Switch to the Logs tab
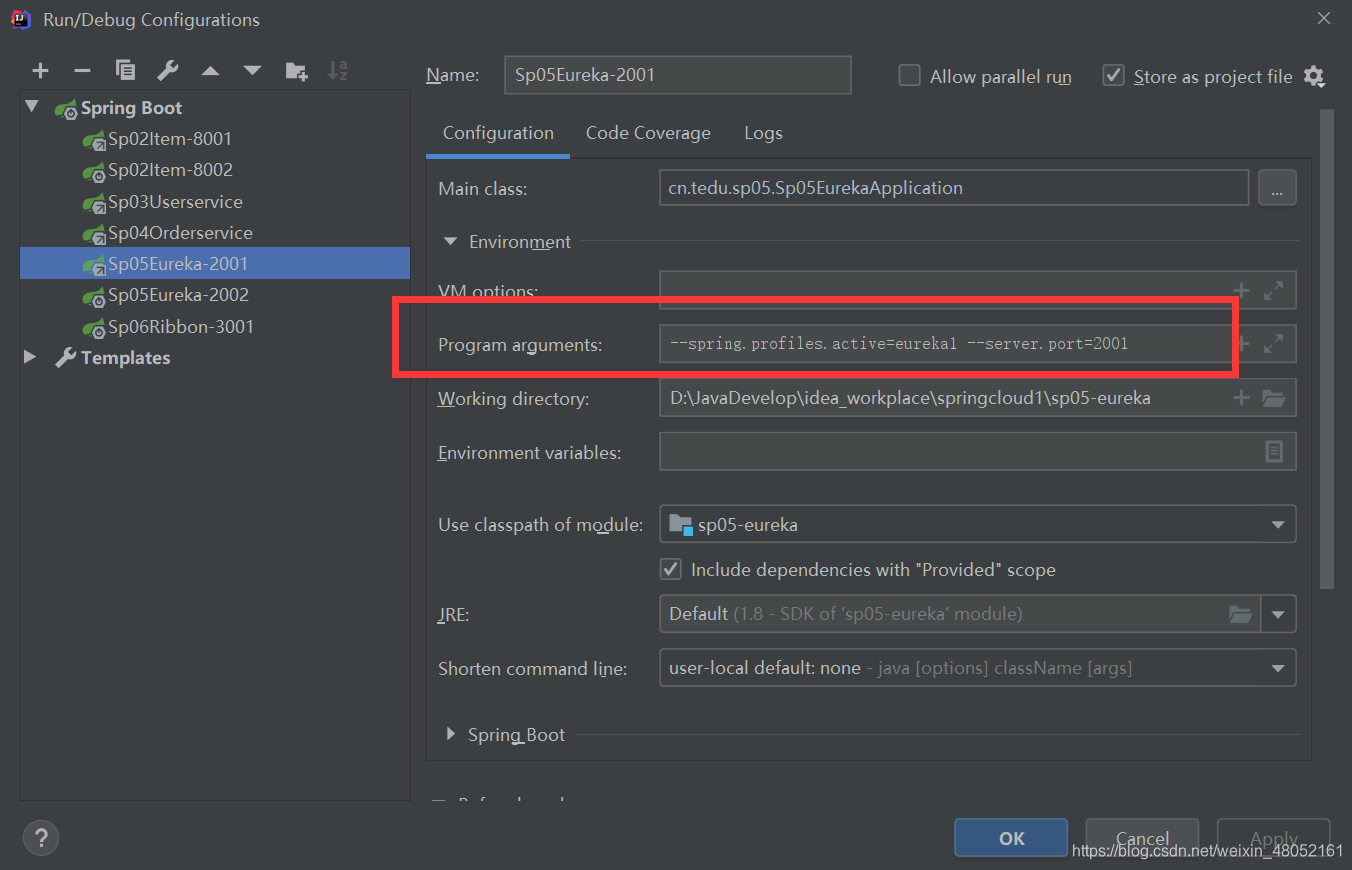Screen dimensions: 1352x870 tap(763, 133)
